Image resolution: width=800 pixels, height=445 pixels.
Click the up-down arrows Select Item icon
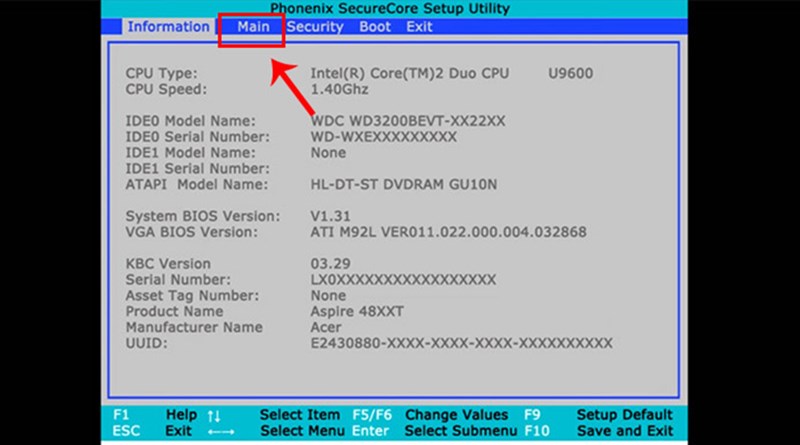coord(214,416)
